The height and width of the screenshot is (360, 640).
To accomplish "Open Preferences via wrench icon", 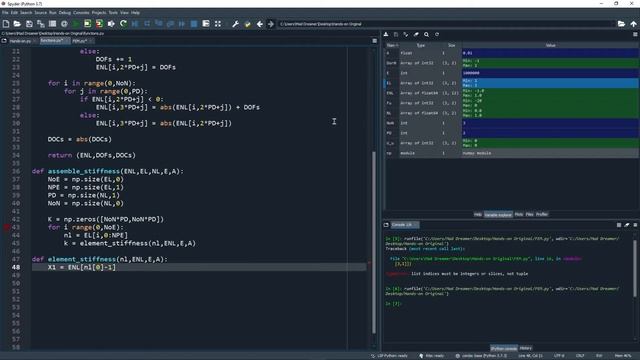I will pyautogui.click(x=236, y=24).
